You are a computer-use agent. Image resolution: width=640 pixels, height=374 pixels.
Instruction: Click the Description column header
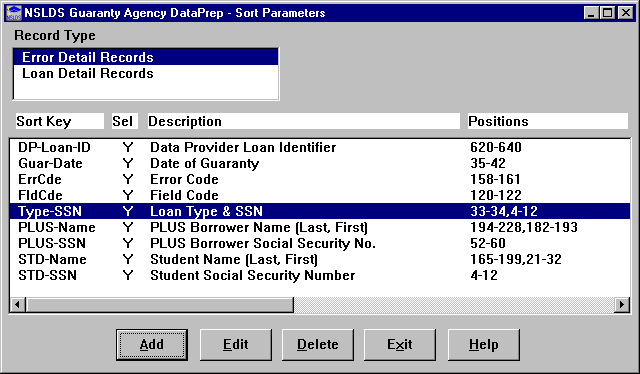pyautogui.click(x=304, y=121)
